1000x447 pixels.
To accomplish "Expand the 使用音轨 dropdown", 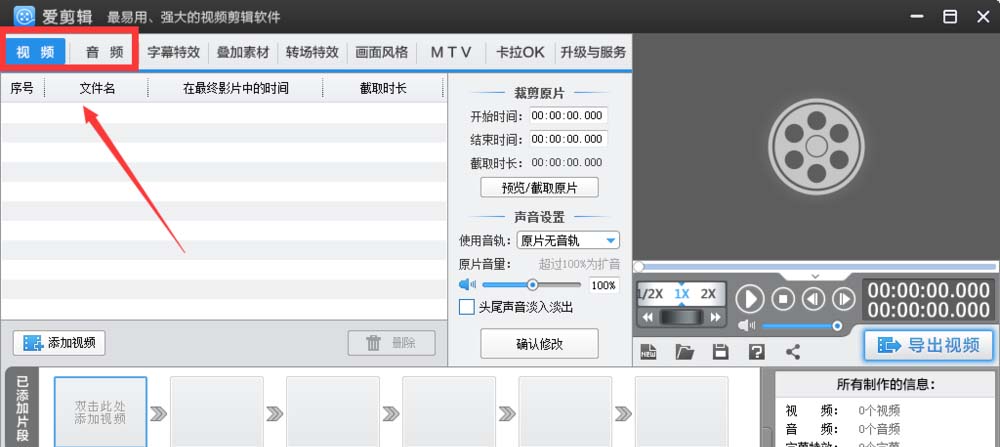I will [610, 241].
